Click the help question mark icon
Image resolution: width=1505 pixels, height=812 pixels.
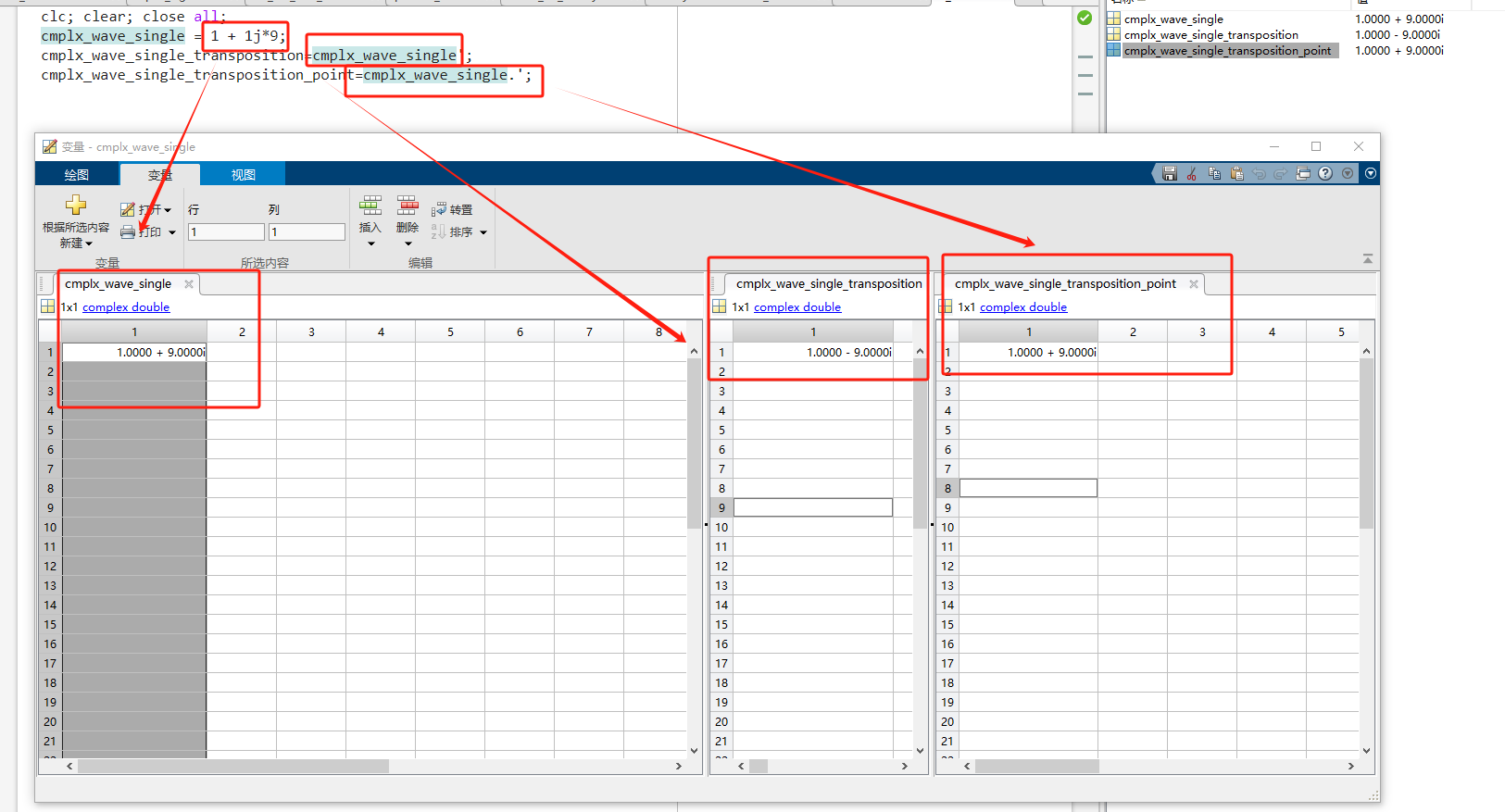click(x=1325, y=173)
